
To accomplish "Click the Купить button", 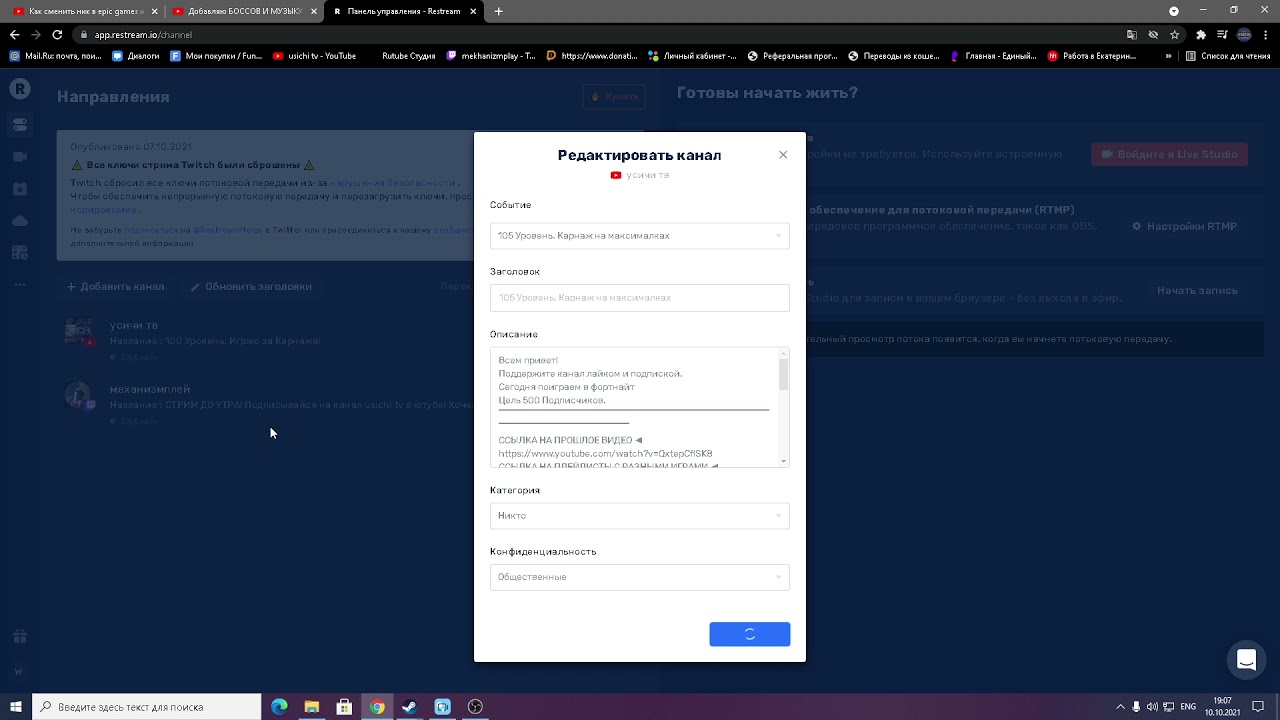I will click(x=614, y=97).
